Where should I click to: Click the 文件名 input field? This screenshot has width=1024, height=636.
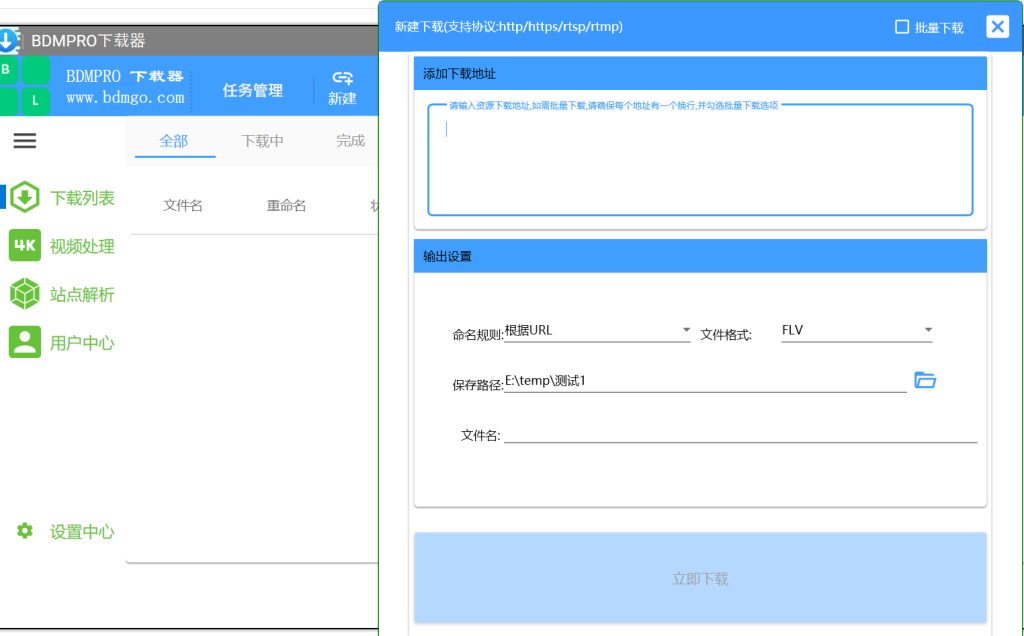pos(741,434)
